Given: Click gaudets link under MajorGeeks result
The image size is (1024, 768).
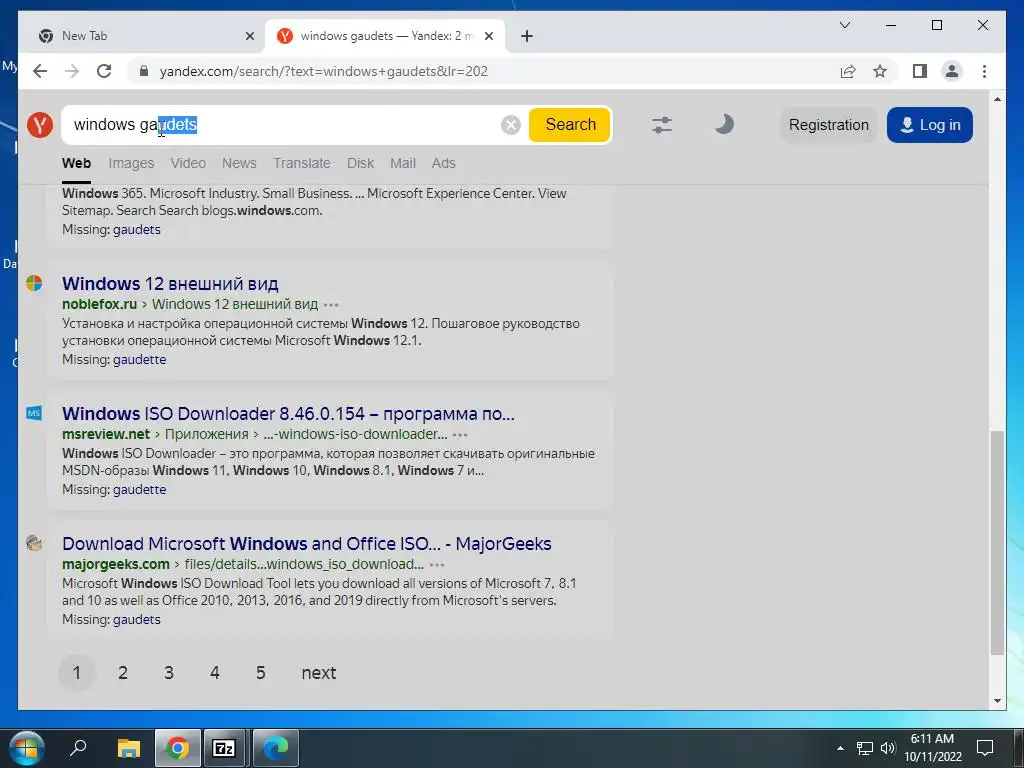Looking at the screenshot, I should tap(136, 620).
